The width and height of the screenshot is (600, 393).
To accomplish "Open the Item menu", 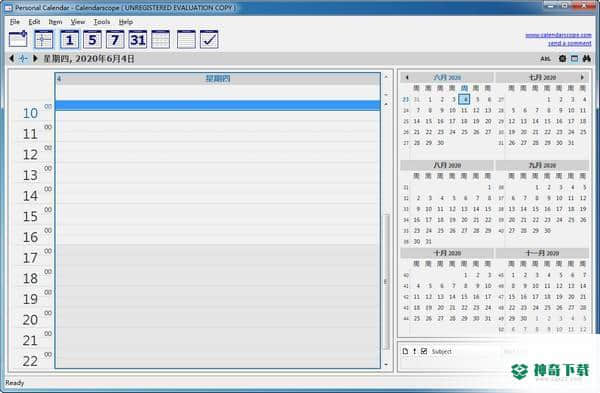I will click(55, 22).
